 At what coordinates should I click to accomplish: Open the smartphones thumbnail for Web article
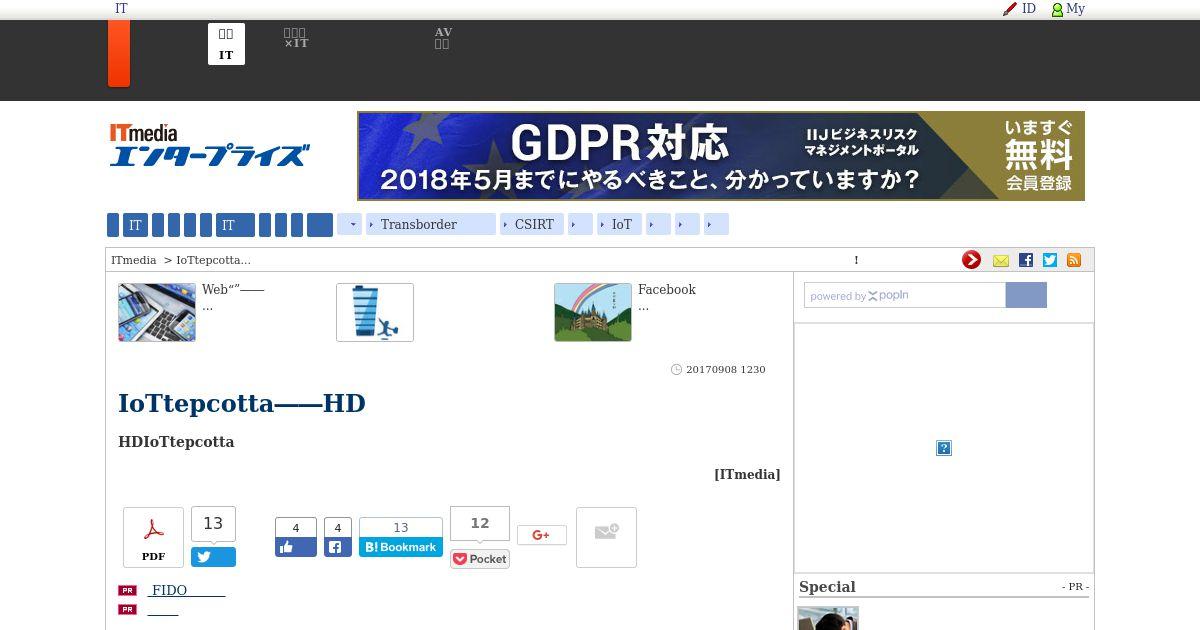point(157,312)
